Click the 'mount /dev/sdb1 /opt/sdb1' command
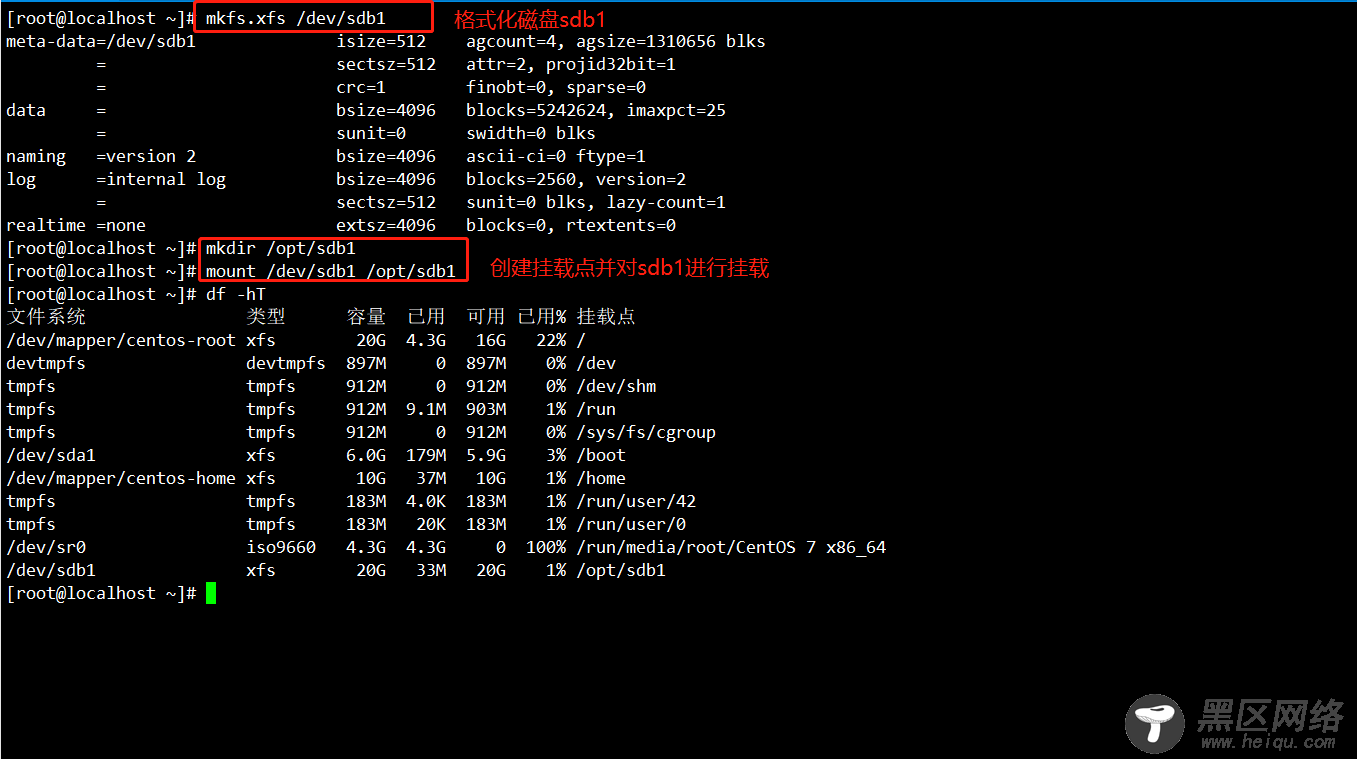 pos(331,271)
